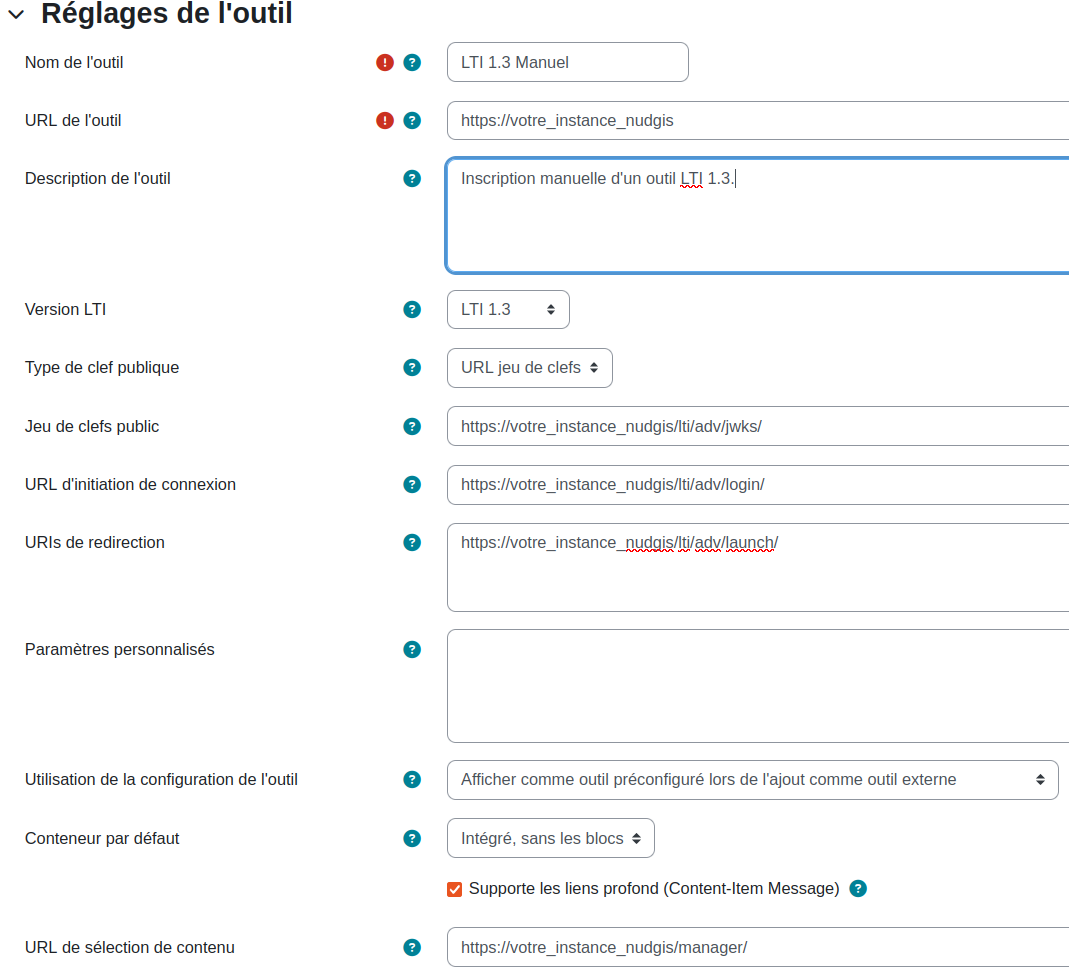Click help icon next to Paramètres personnalisés
This screenshot has width=1069, height=975.
[x=412, y=650]
